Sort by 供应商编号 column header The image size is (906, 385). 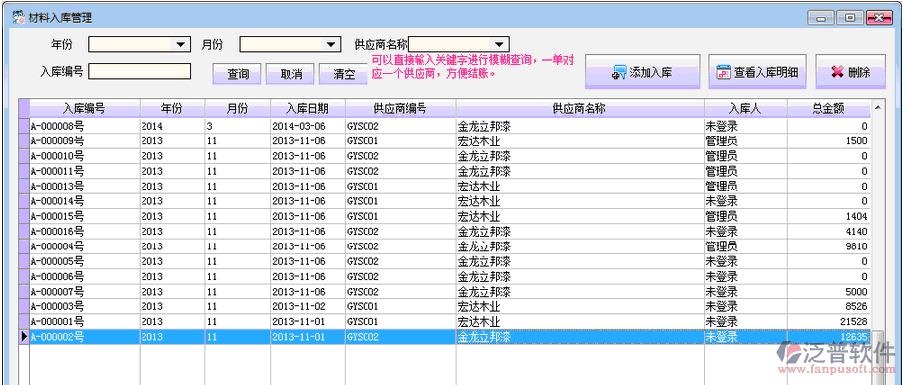[x=400, y=108]
